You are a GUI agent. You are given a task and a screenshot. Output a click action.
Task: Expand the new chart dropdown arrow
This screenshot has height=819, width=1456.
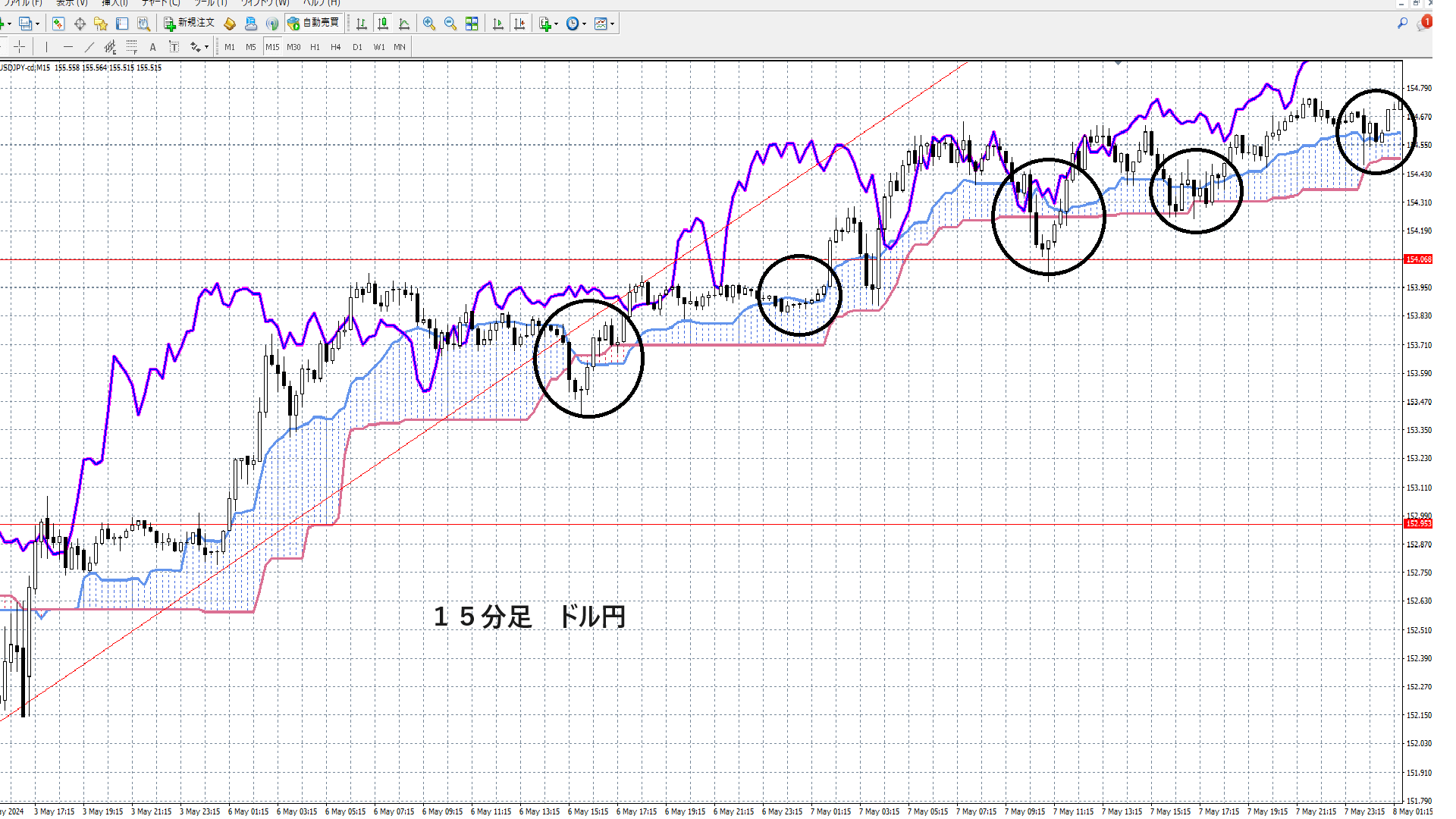[x=9, y=24]
